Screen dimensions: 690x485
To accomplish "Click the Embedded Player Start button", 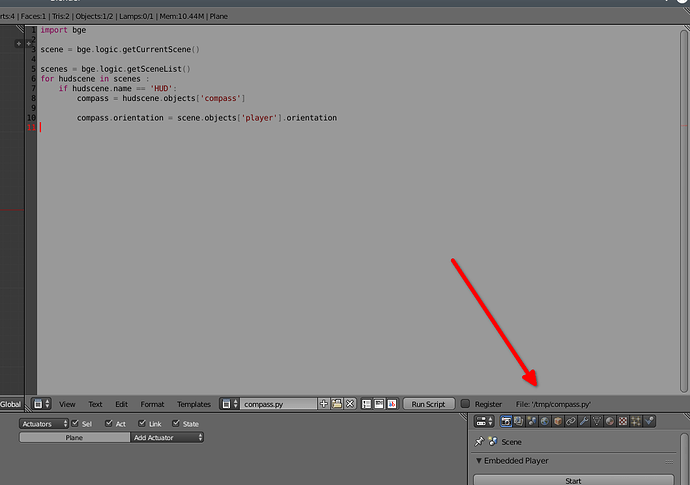I will tap(573, 480).
